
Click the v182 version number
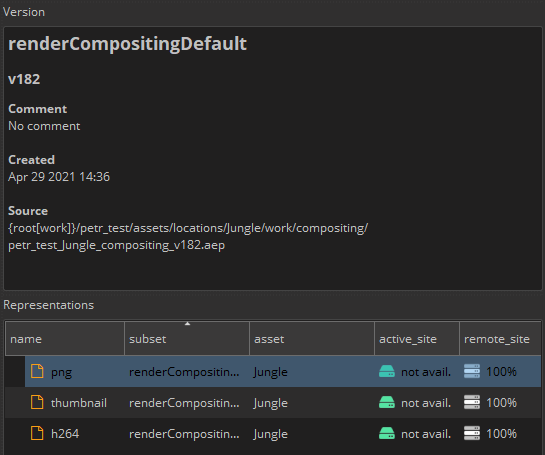(x=24, y=79)
